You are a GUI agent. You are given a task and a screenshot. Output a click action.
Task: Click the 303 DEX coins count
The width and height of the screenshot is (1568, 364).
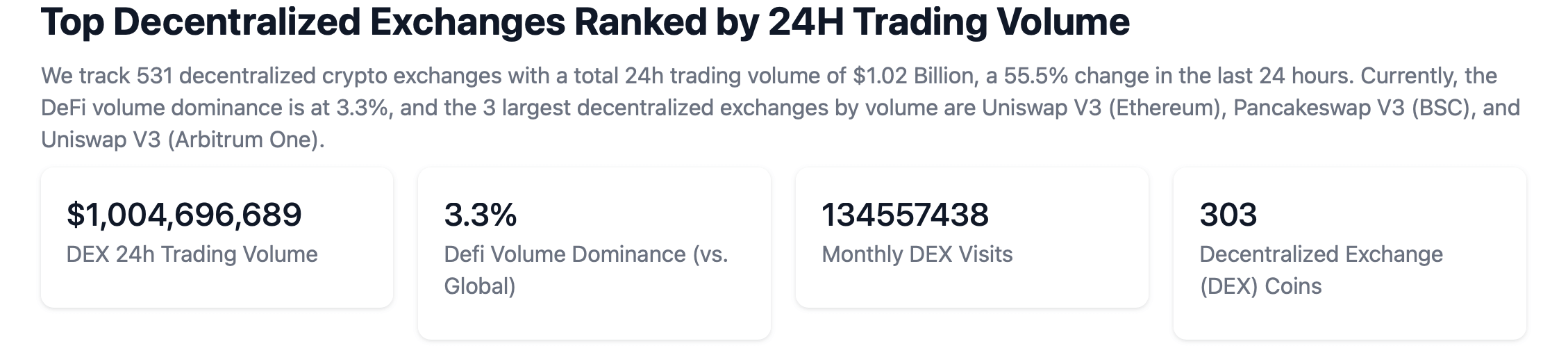pos(1228,215)
